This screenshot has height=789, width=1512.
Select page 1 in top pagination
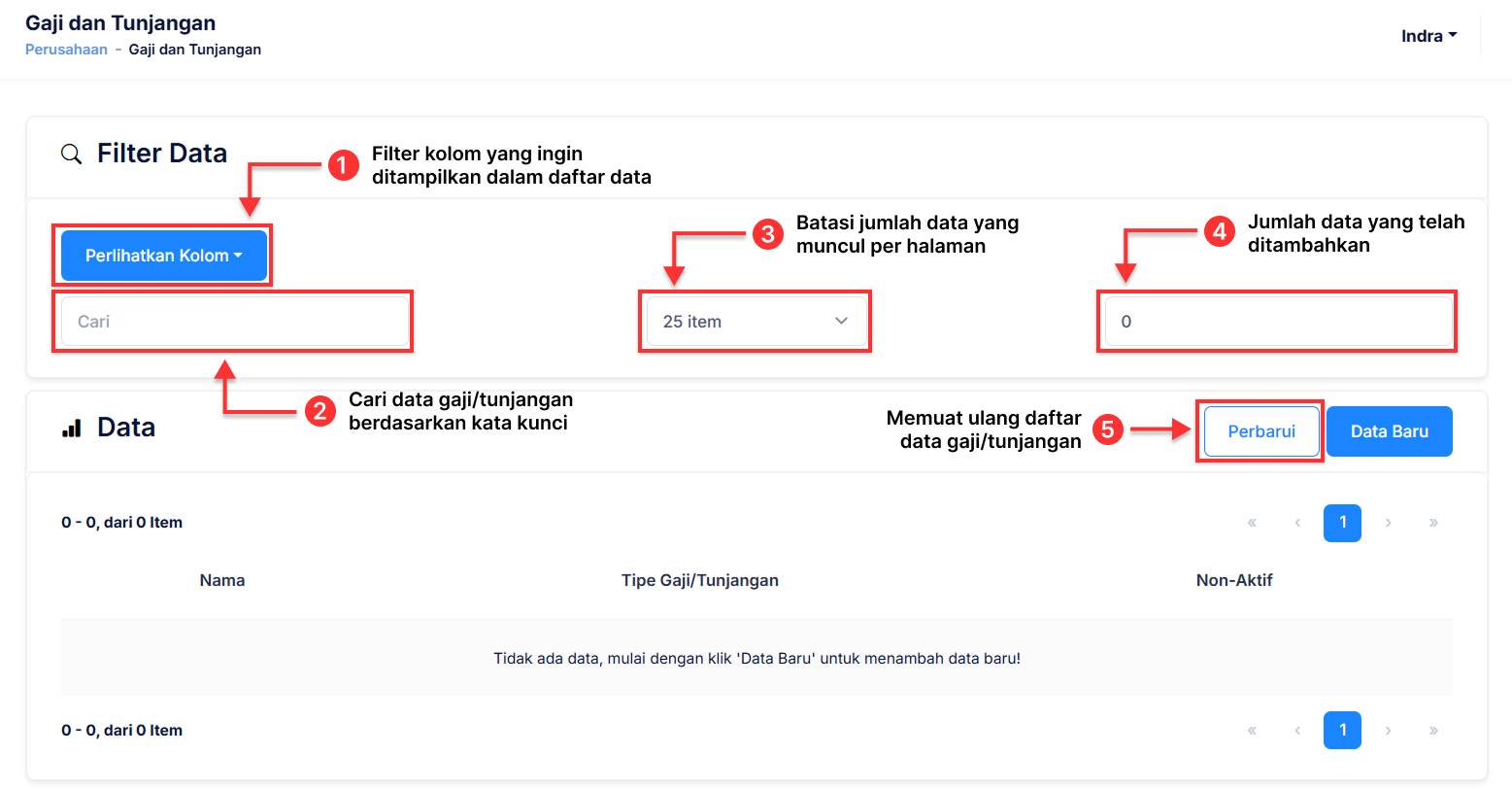[x=1342, y=523]
